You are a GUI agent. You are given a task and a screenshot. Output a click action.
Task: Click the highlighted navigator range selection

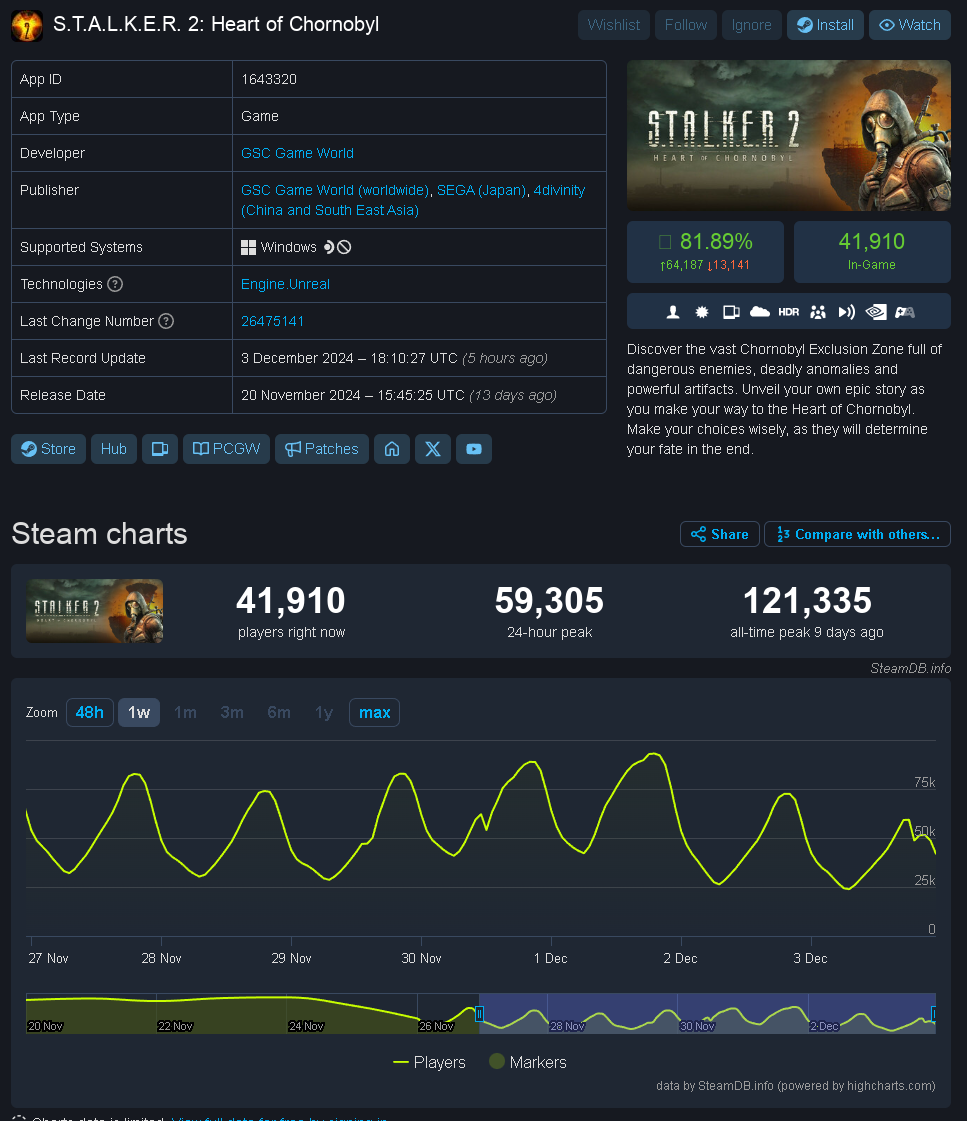point(708,1013)
